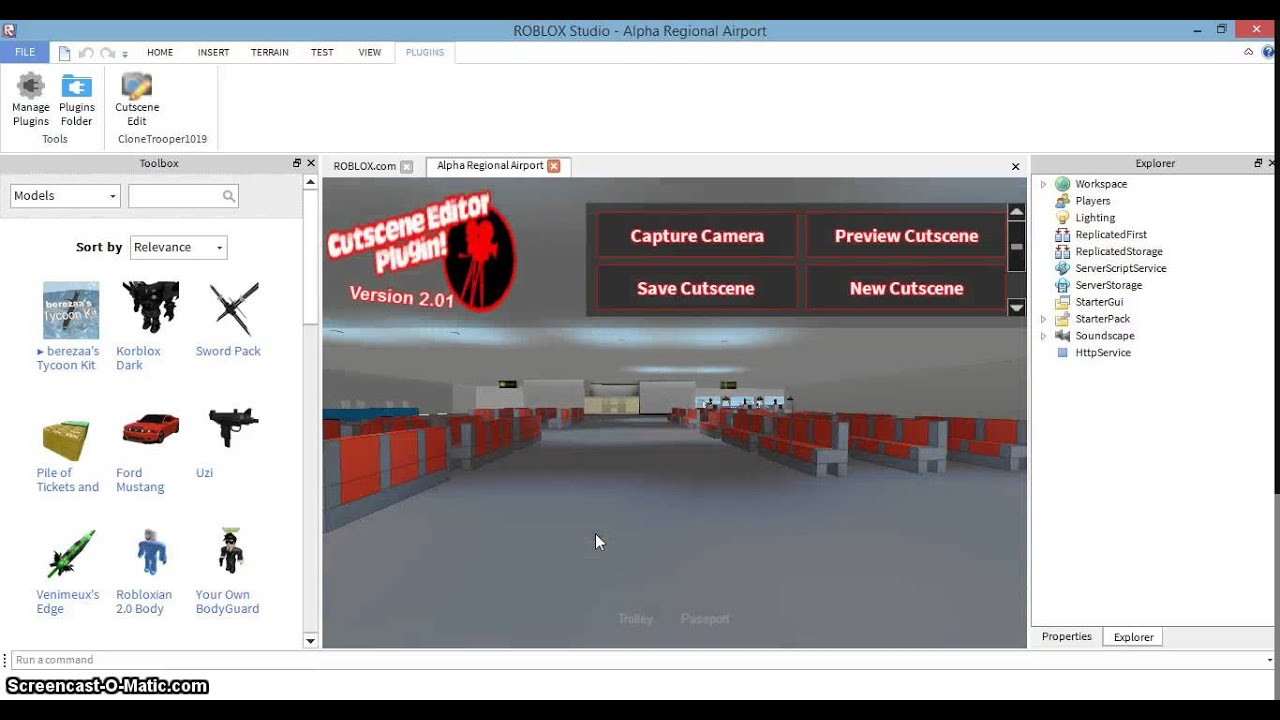Switch to the Explorer panel tab

pyautogui.click(x=1134, y=637)
